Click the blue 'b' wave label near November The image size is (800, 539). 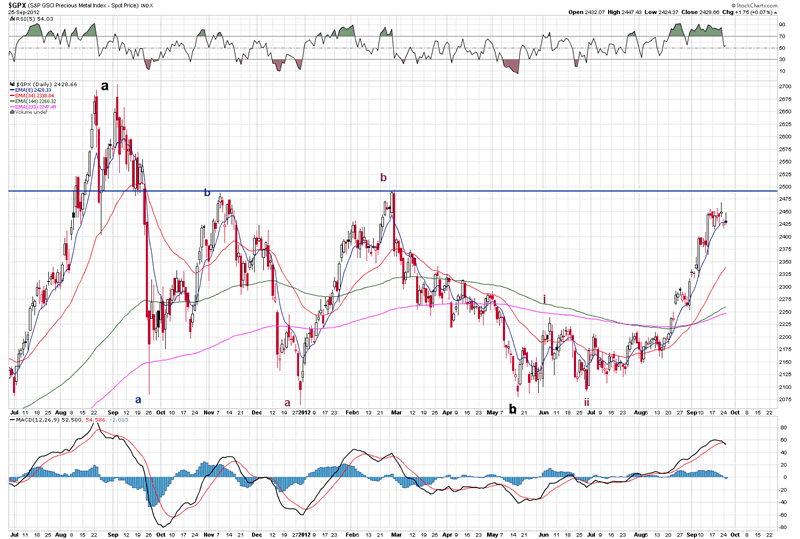pos(207,191)
